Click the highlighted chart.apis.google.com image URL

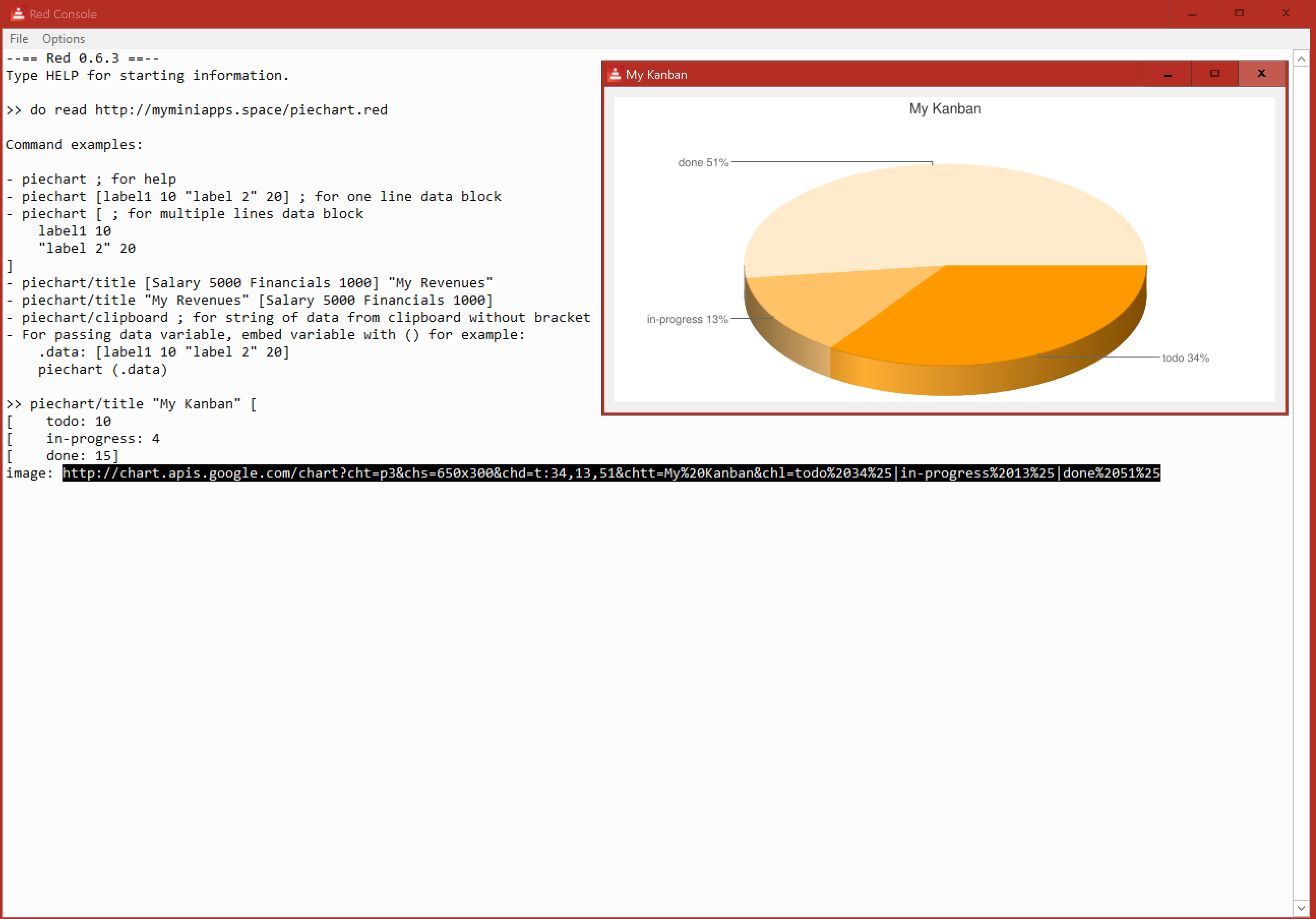pyautogui.click(x=611, y=472)
